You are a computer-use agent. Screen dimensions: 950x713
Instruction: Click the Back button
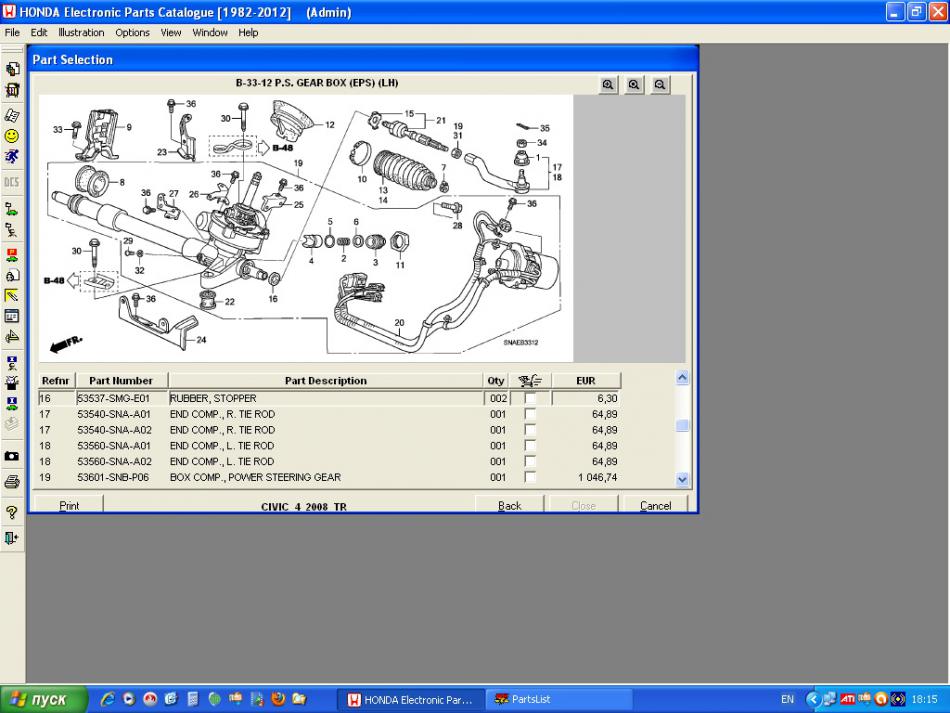pyautogui.click(x=510, y=505)
